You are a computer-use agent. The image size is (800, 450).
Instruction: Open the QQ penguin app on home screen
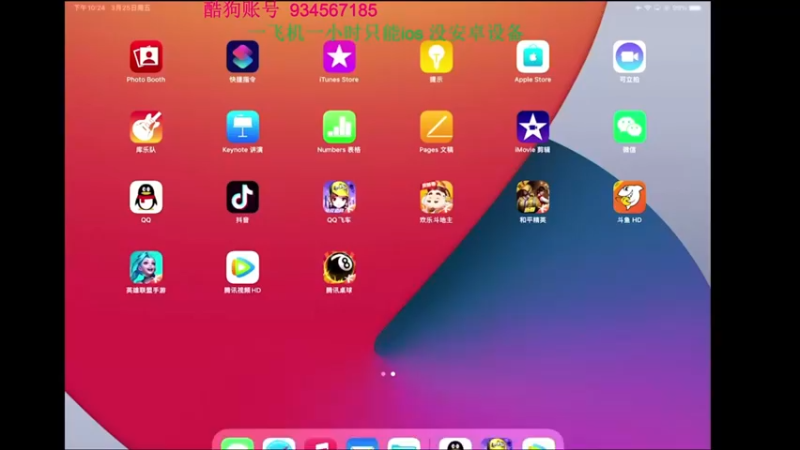pyautogui.click(x=146, y=197)
